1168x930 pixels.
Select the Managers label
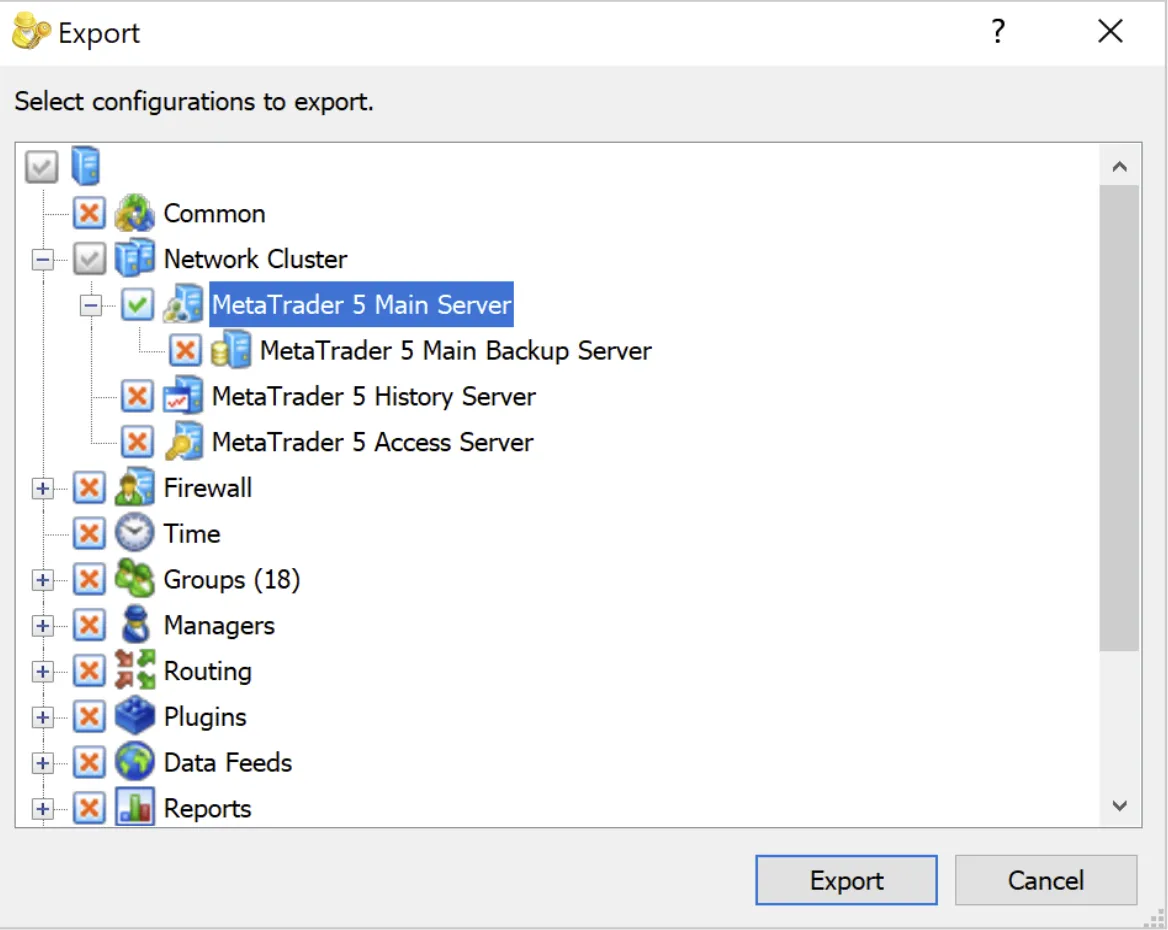click(219, 626)
